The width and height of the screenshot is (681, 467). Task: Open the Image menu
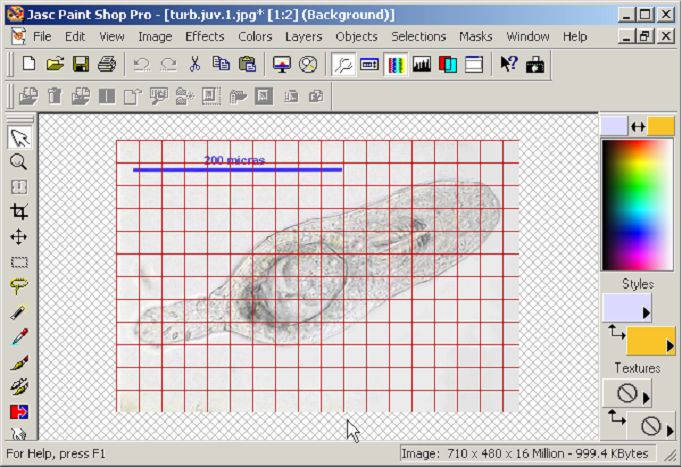click(x=155, y=36)
